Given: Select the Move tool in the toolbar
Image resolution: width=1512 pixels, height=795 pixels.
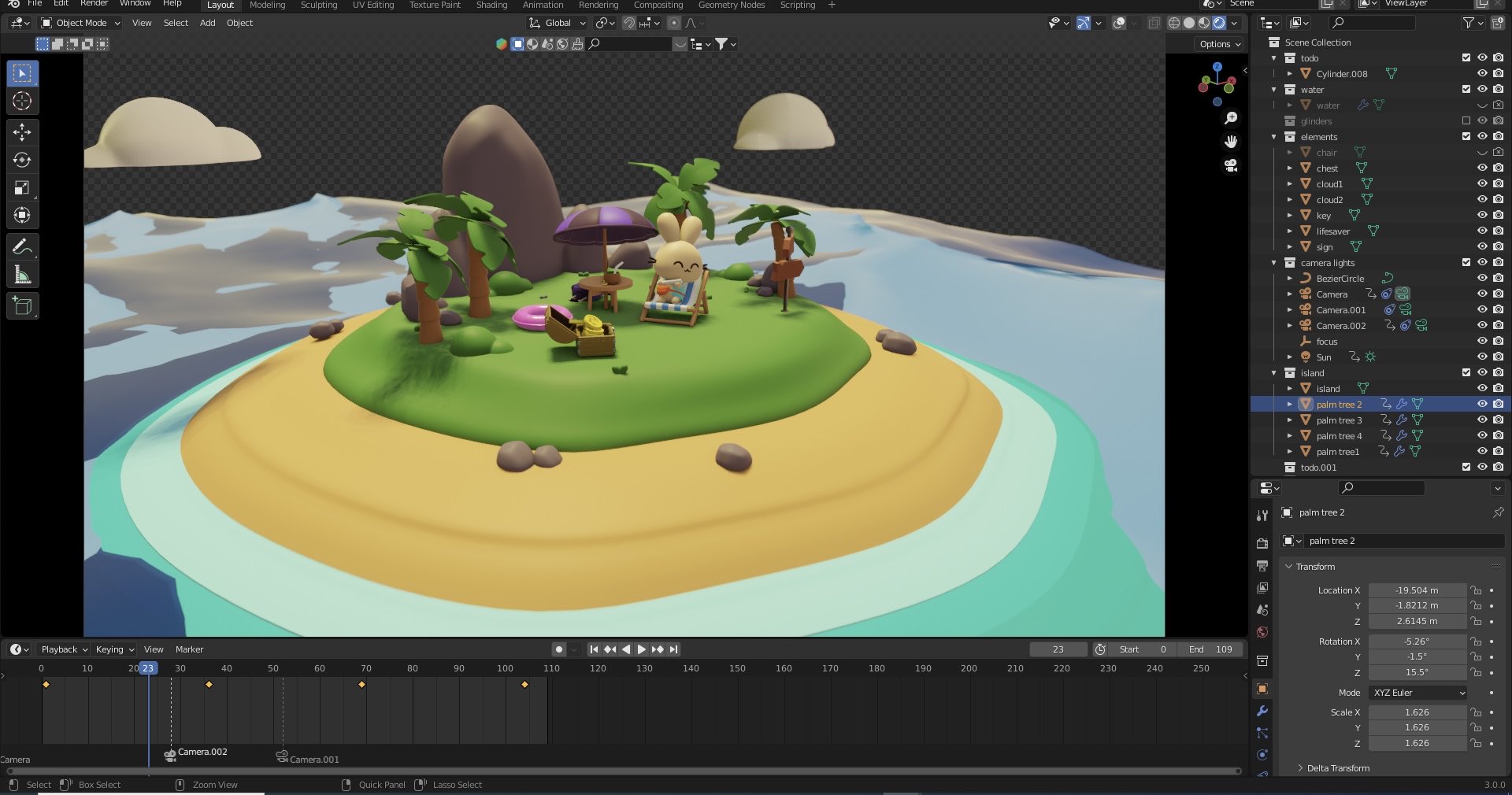Looking at the screenshot, I should point(22,132).
